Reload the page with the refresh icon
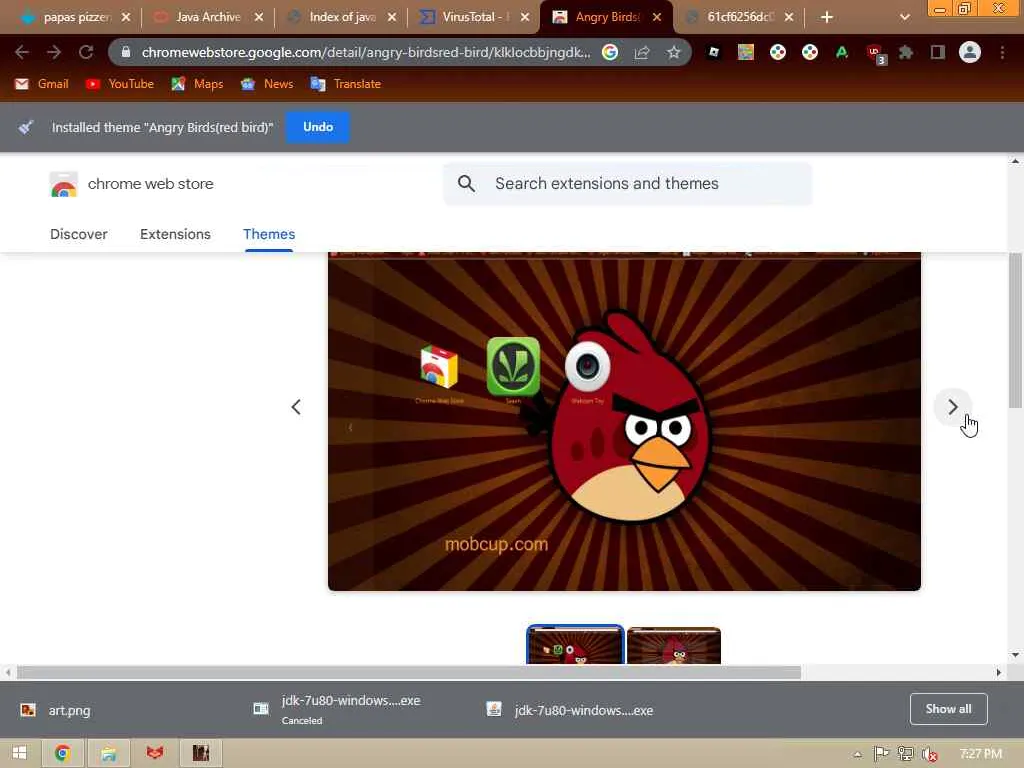The height and width of the screenshot is (768, 1024). [x=86, y=52]
